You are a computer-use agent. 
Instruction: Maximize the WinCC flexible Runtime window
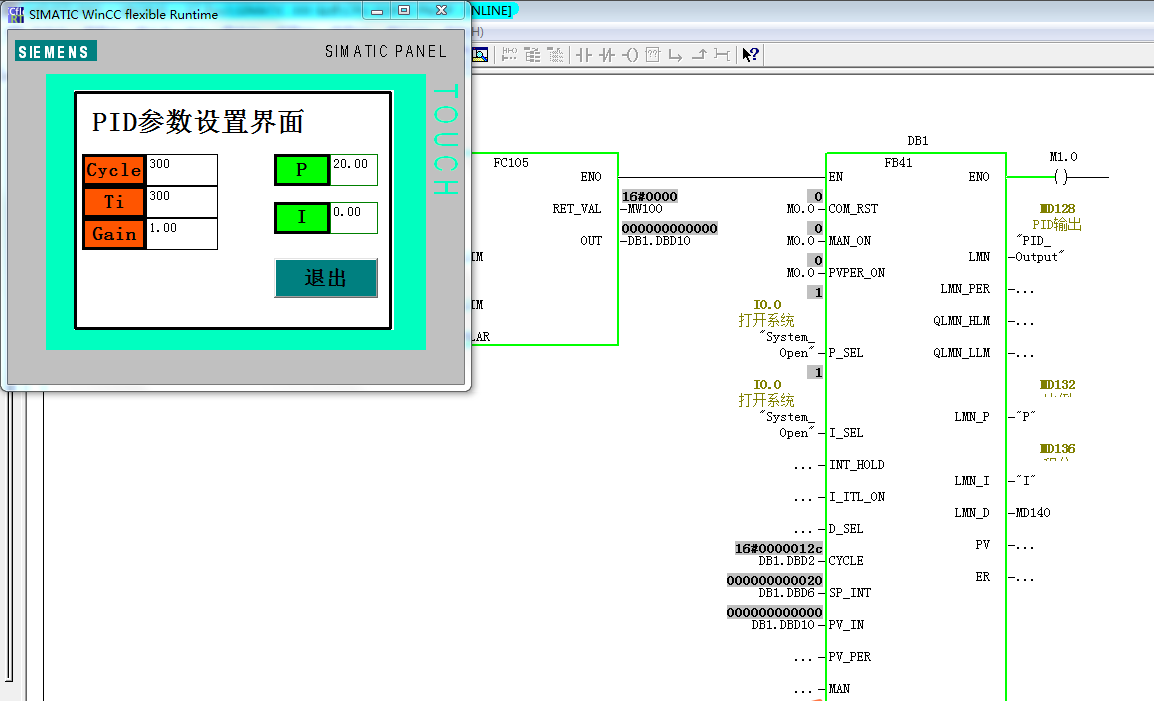tap(404, 10)
